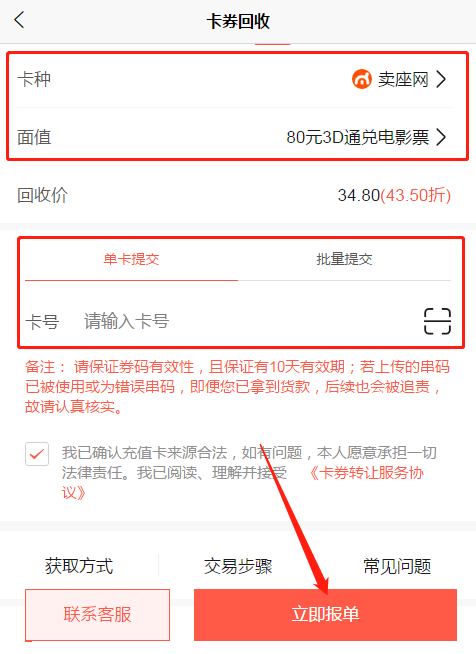Open the 获取方式 section

79,566
